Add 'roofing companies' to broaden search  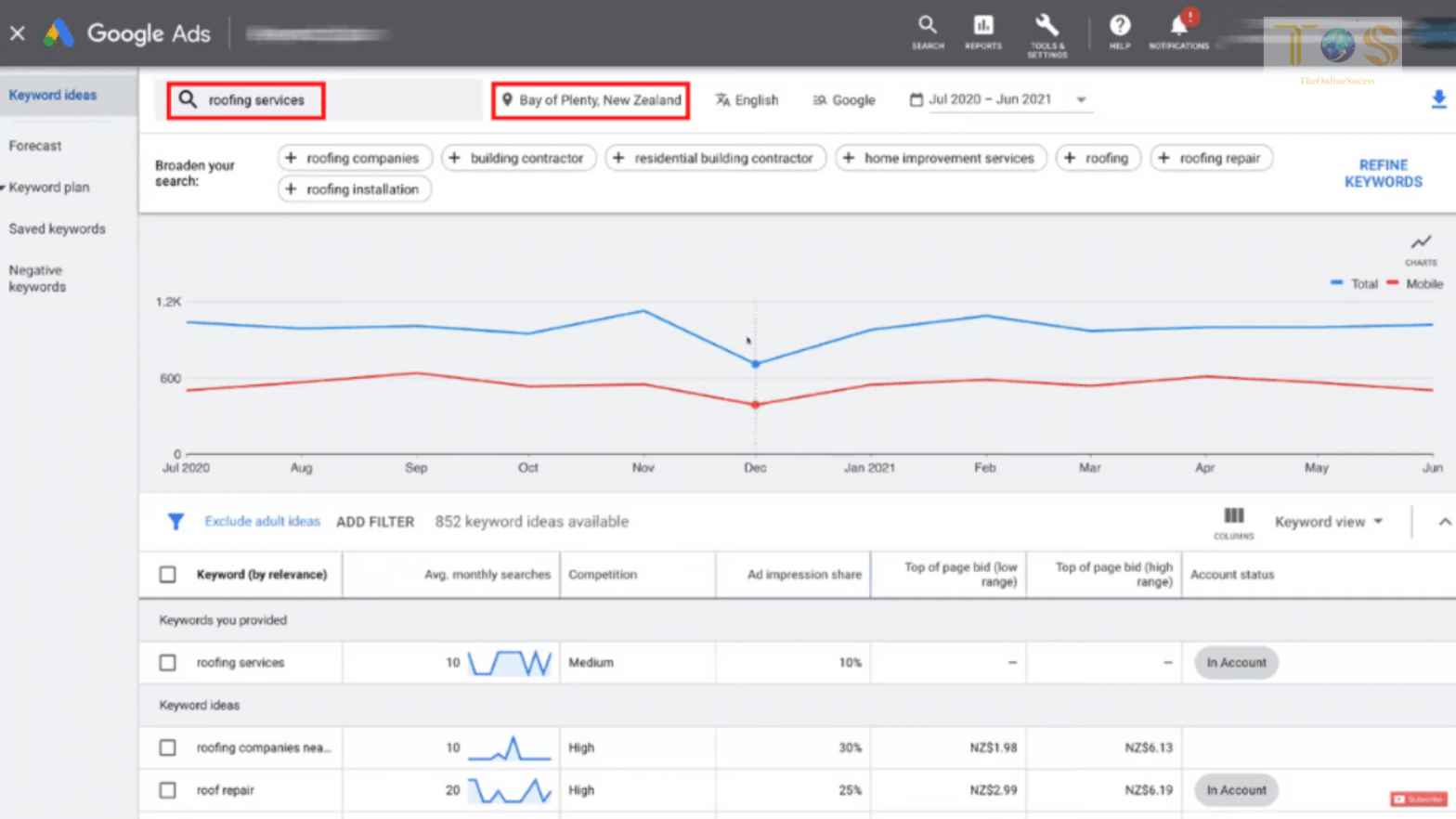(355, 158)
